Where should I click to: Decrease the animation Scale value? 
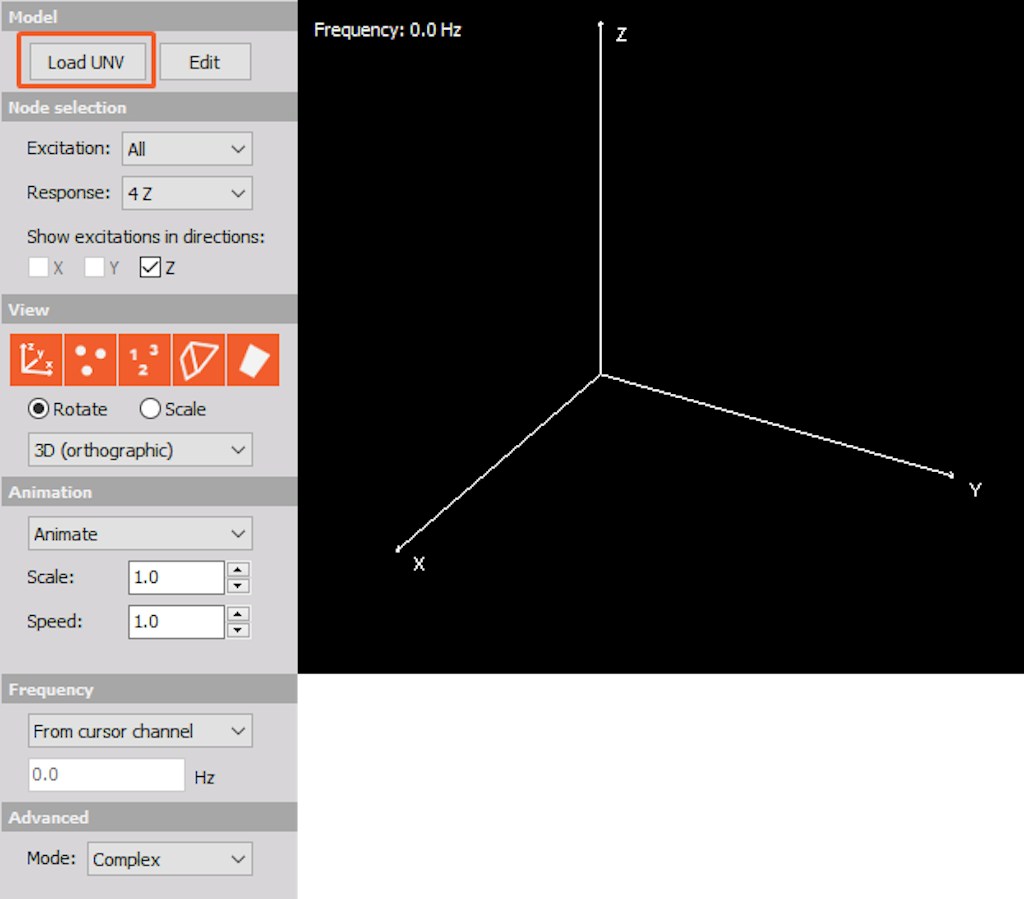pyautogui.click(x=238, y=586)
